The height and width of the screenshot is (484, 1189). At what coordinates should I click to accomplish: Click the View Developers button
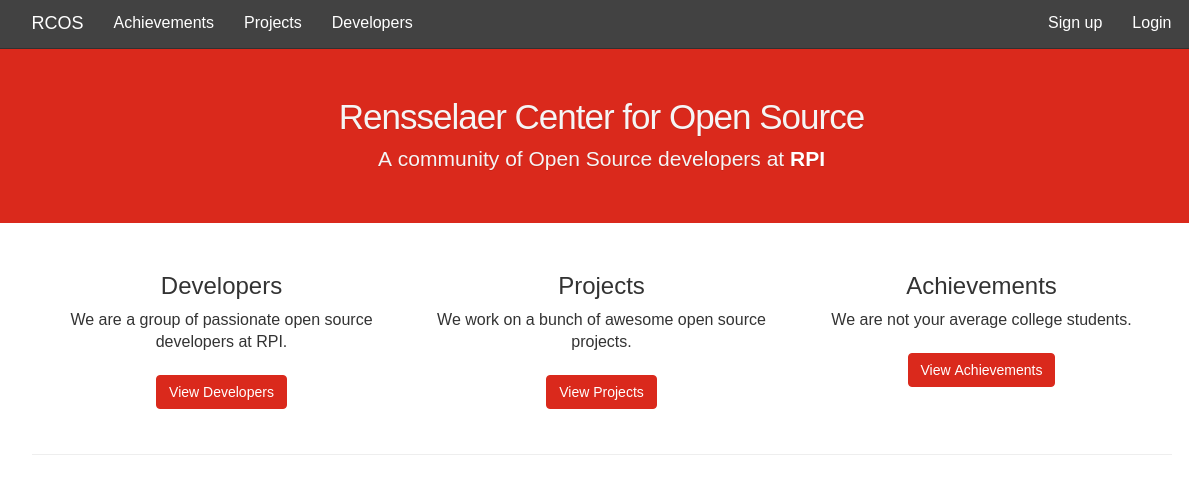coord(221,392)
